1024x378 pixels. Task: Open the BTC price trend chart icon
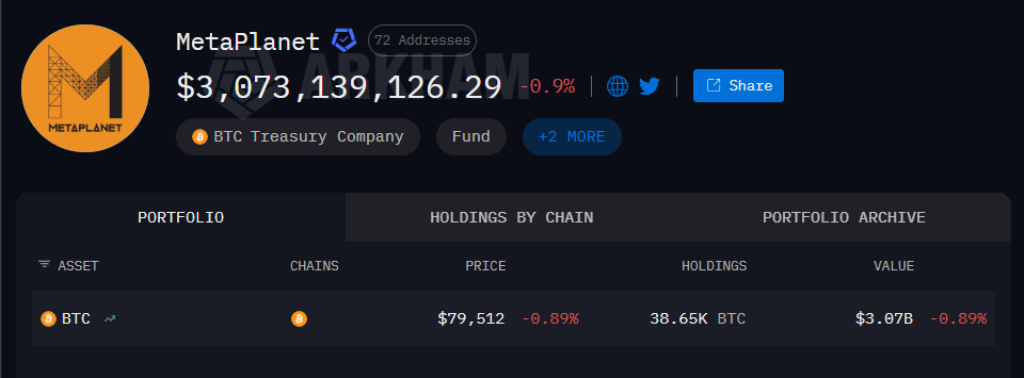[110, 319]
